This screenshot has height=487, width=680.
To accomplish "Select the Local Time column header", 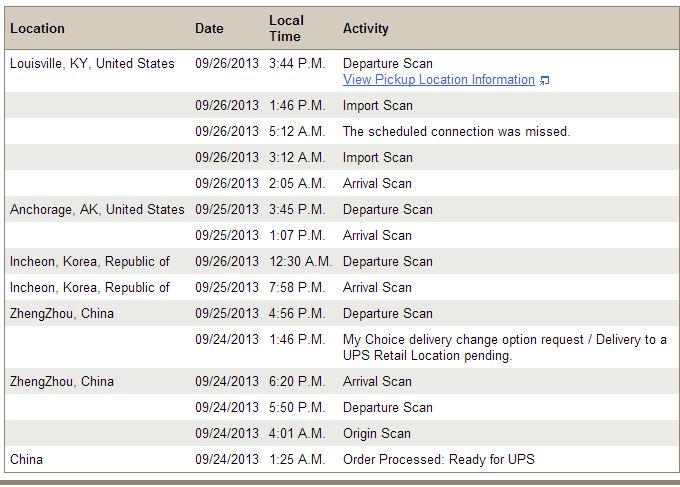I will click(285, 29).
